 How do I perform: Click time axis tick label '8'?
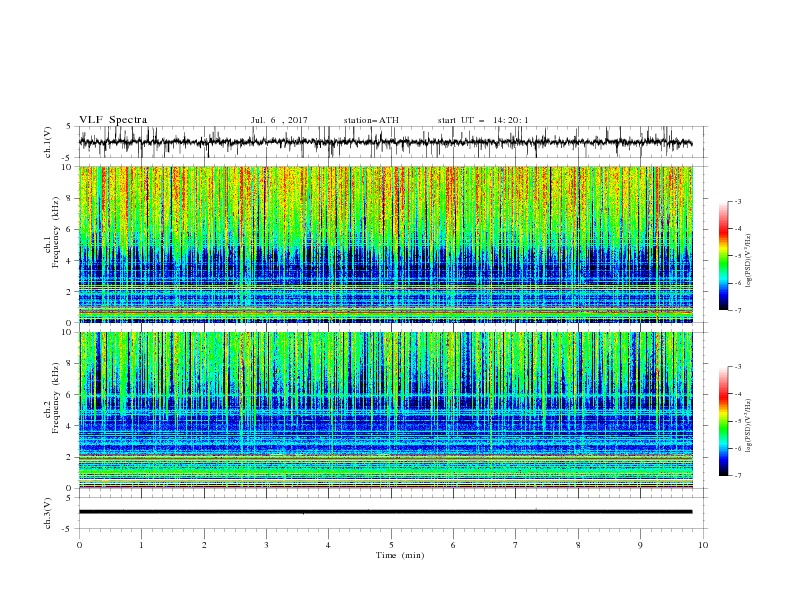point(578,545)
